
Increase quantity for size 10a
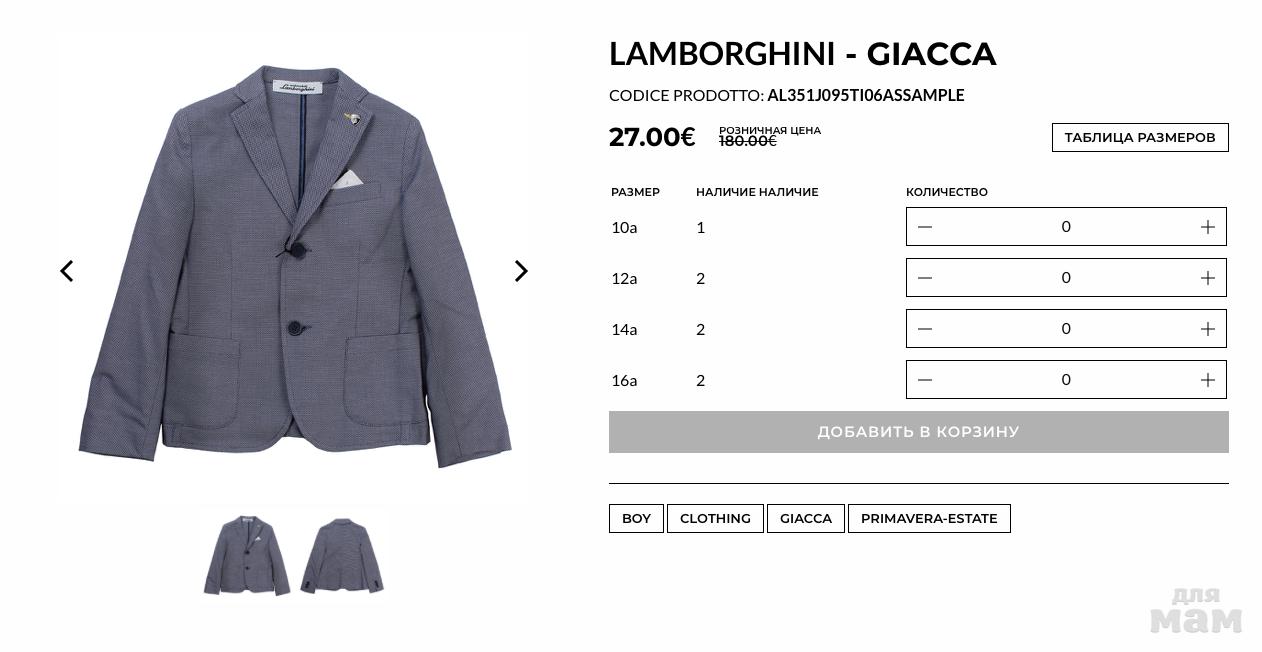click(1207, 227)
